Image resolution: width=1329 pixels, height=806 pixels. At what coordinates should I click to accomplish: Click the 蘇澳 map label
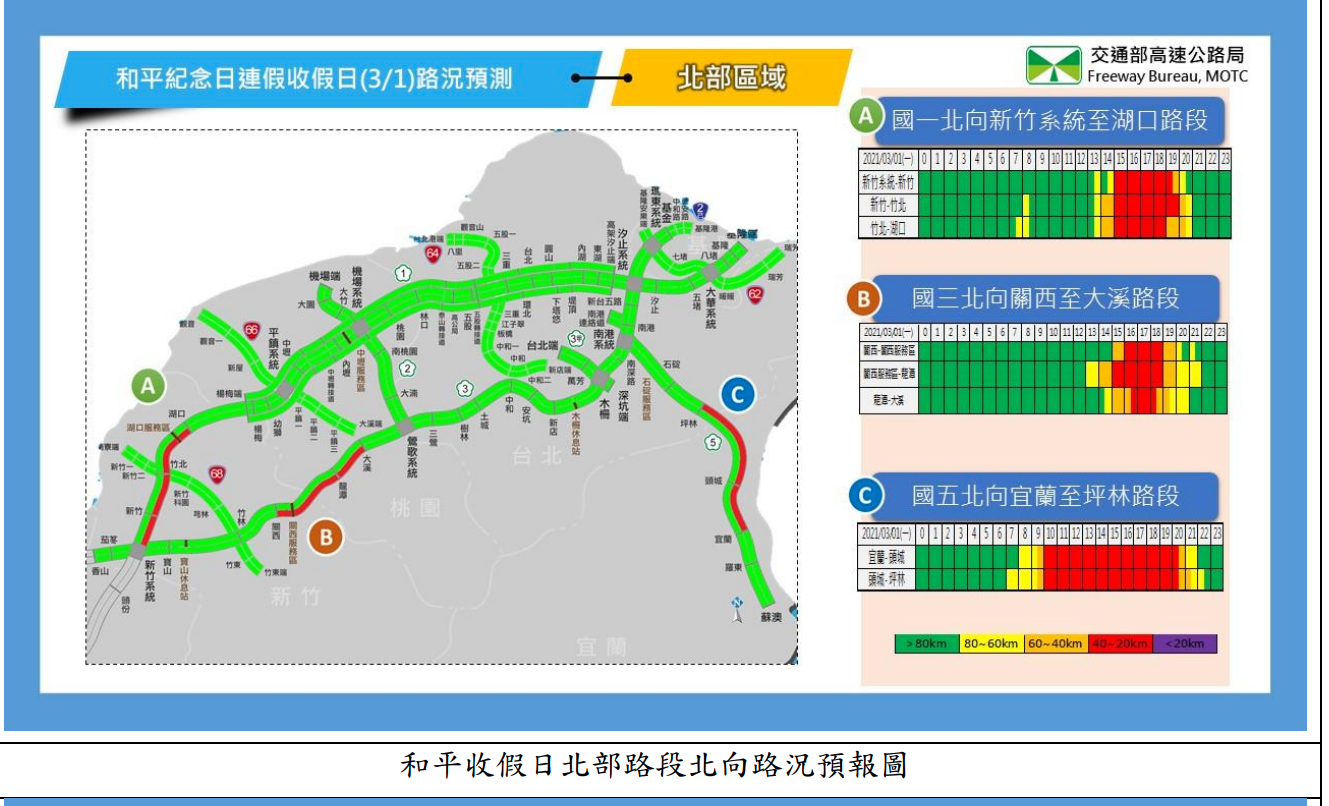point(771,617)
